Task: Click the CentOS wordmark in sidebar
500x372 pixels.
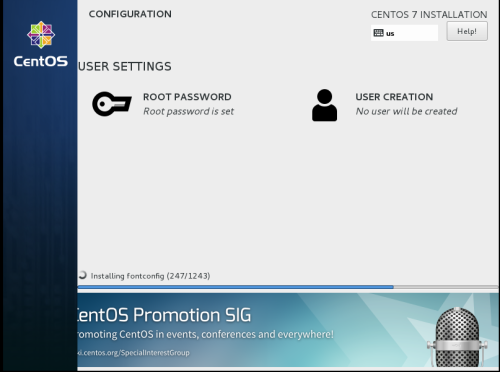Action: 41,61
